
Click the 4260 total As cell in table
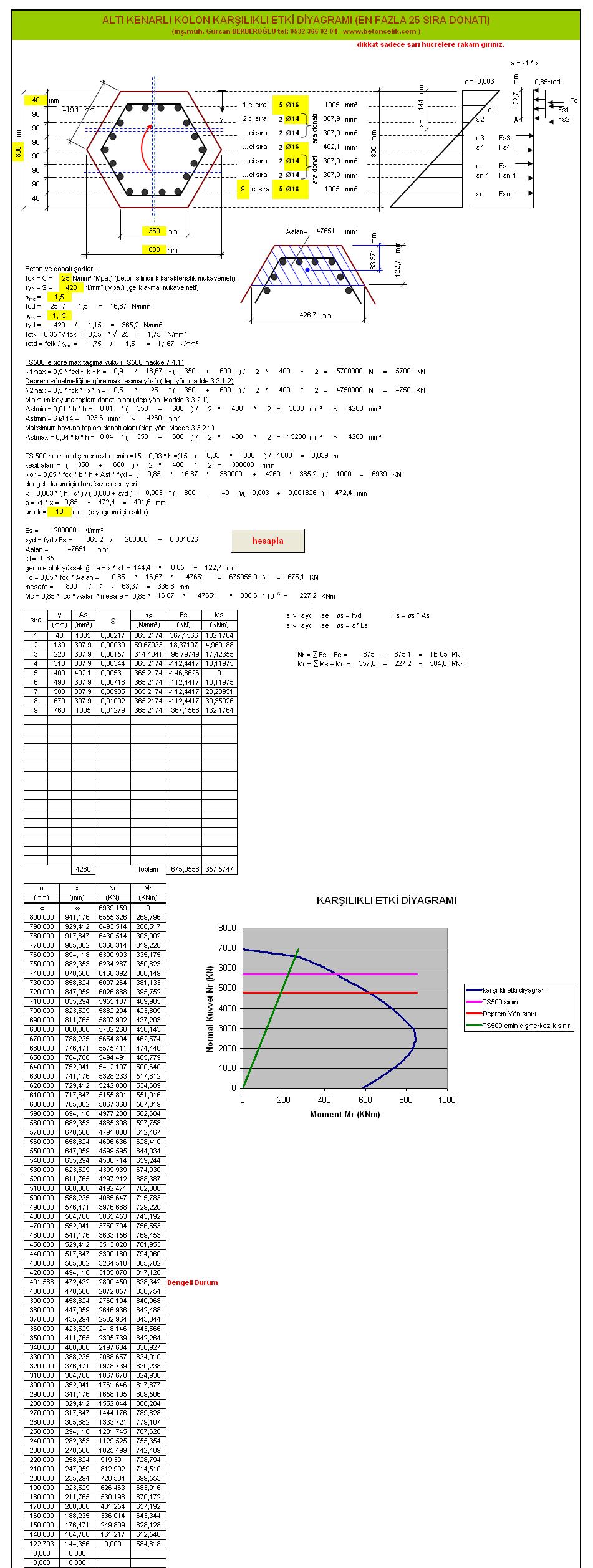point(83,869)
